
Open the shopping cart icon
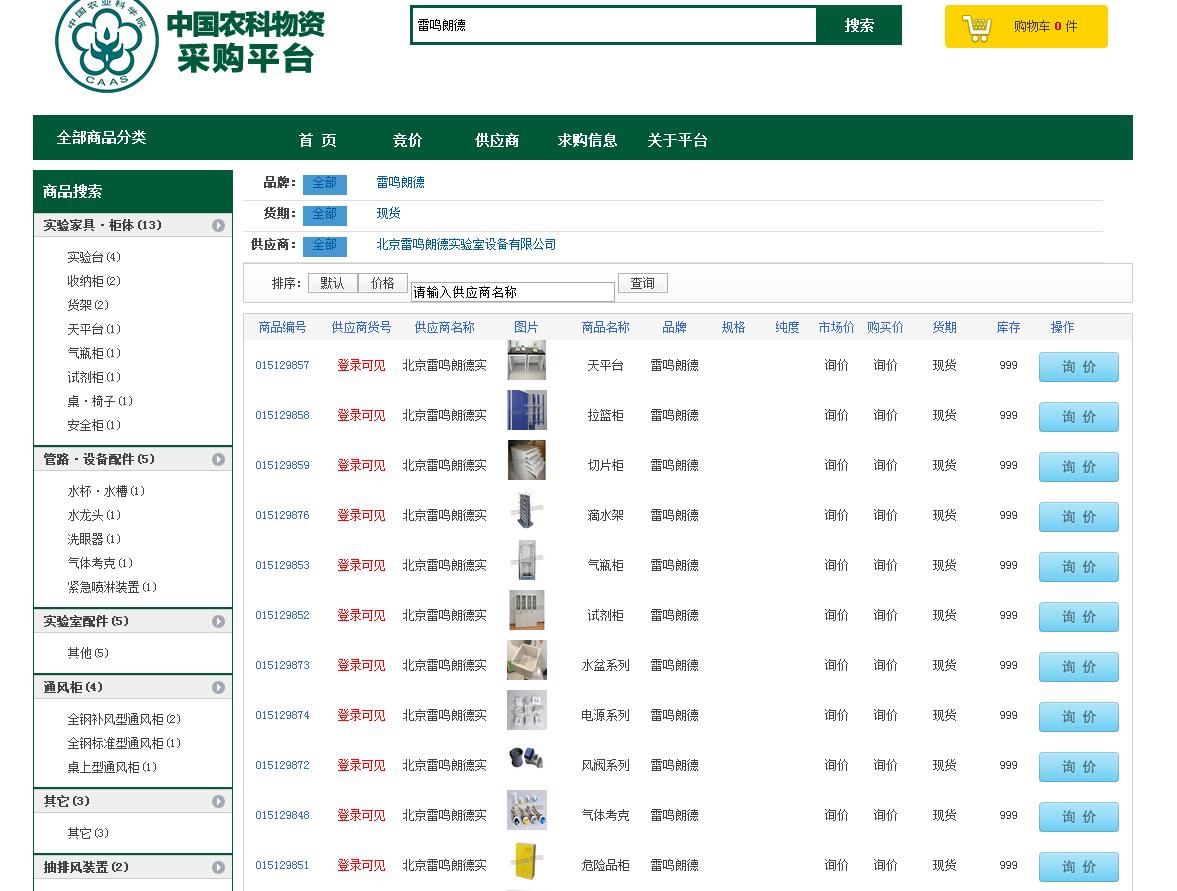(977, 28)
